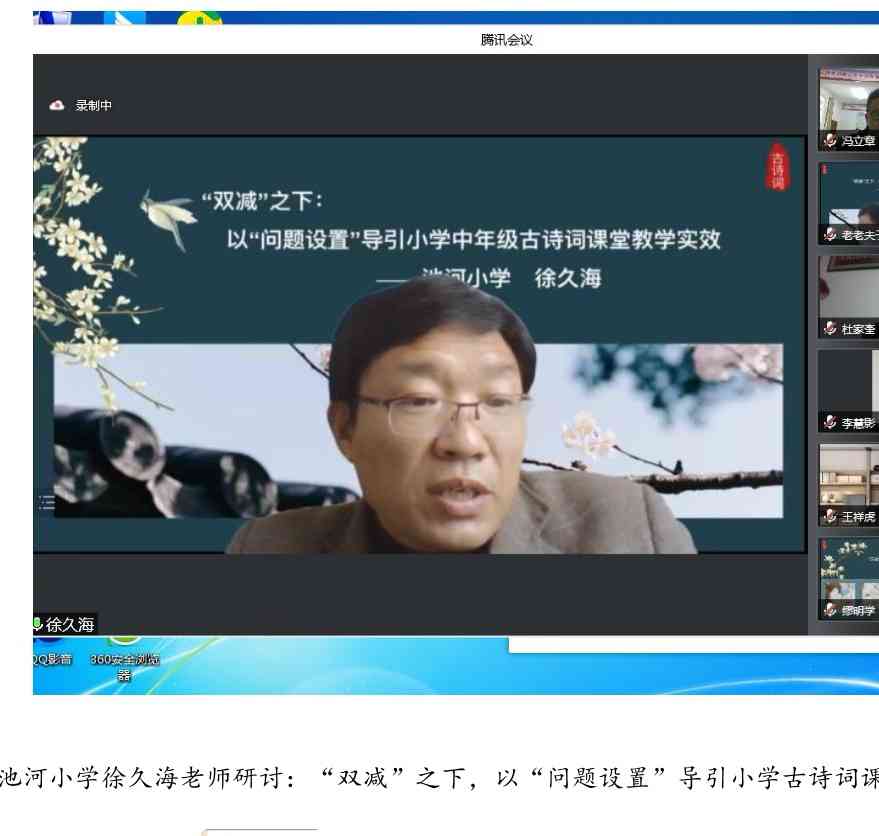Click the 腾讯会议 window title bar
The width and height of the screenshot is (879, 836).
[x=506, y=40]
